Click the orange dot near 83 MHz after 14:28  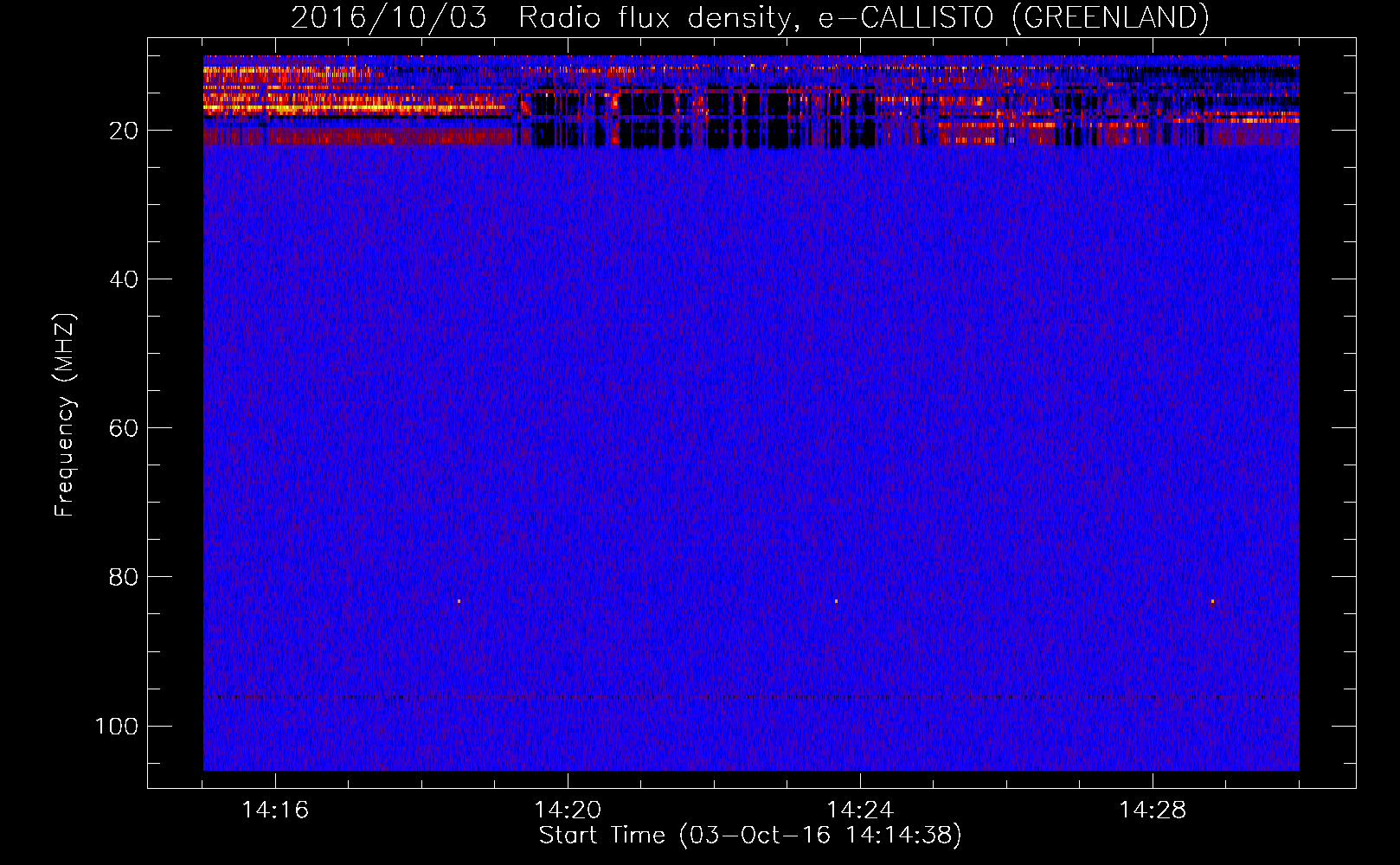1212,601
